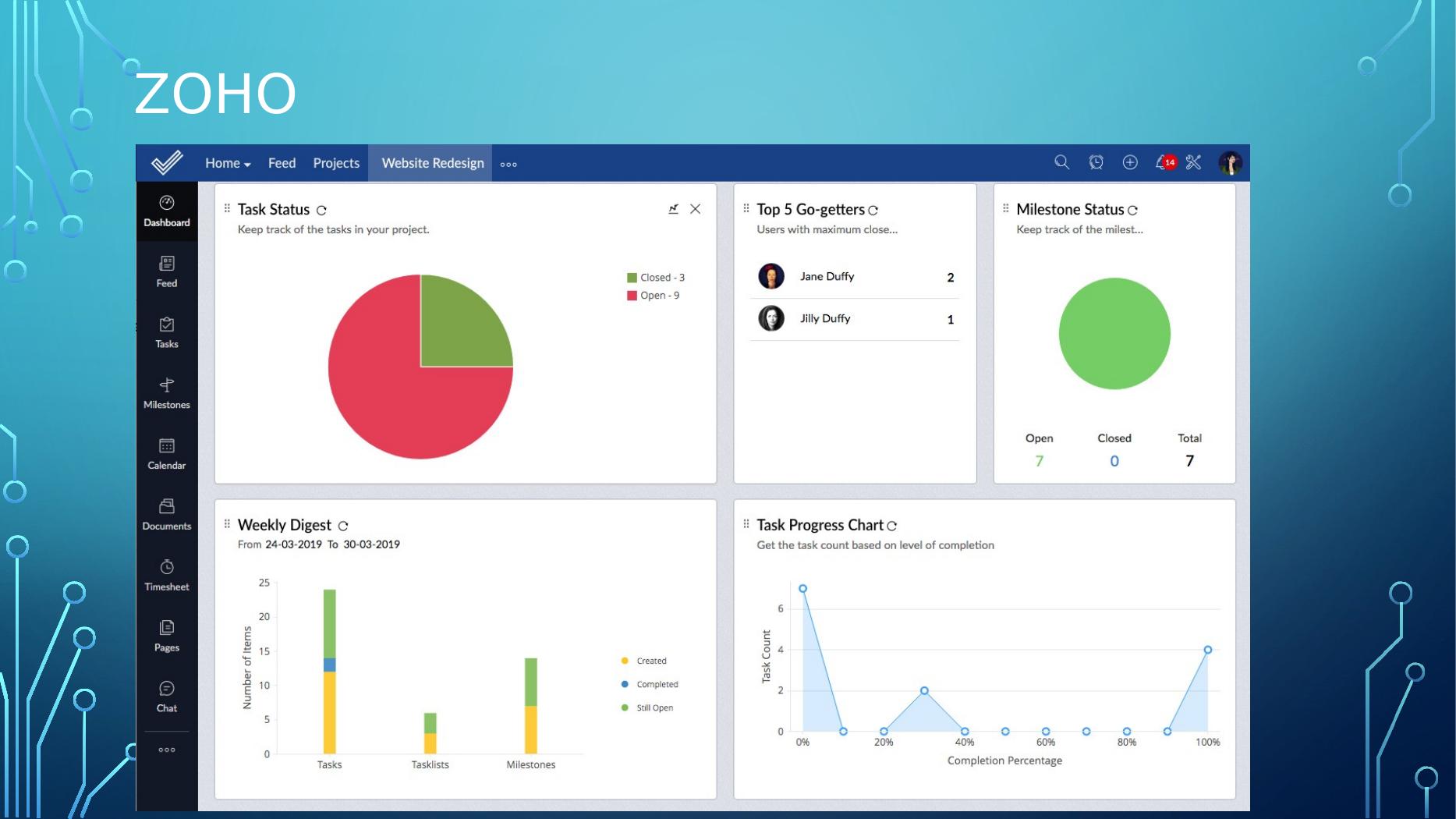Image resolution: width=1456 pixels, height=819 pixels.
Task: Open the Calendar sidebar icon
Action: (166, 454)
